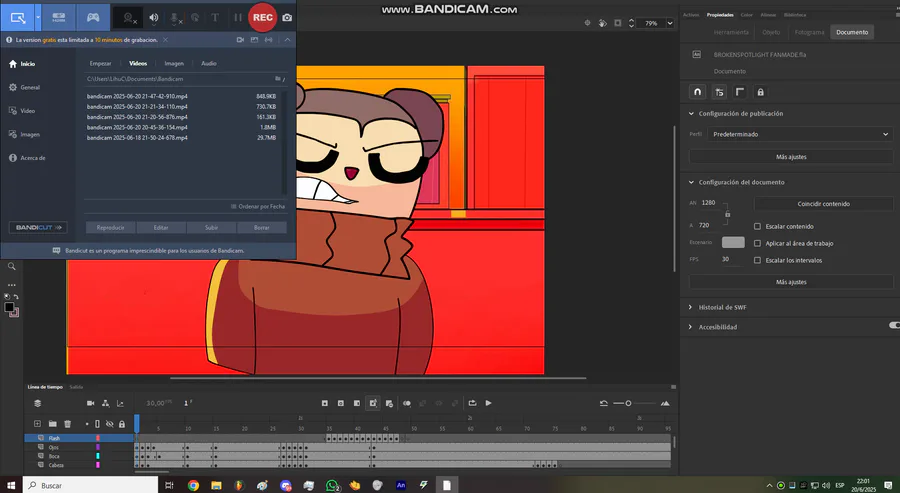Enable Aplicar al área de trabajo checkbox

point(757,243)
